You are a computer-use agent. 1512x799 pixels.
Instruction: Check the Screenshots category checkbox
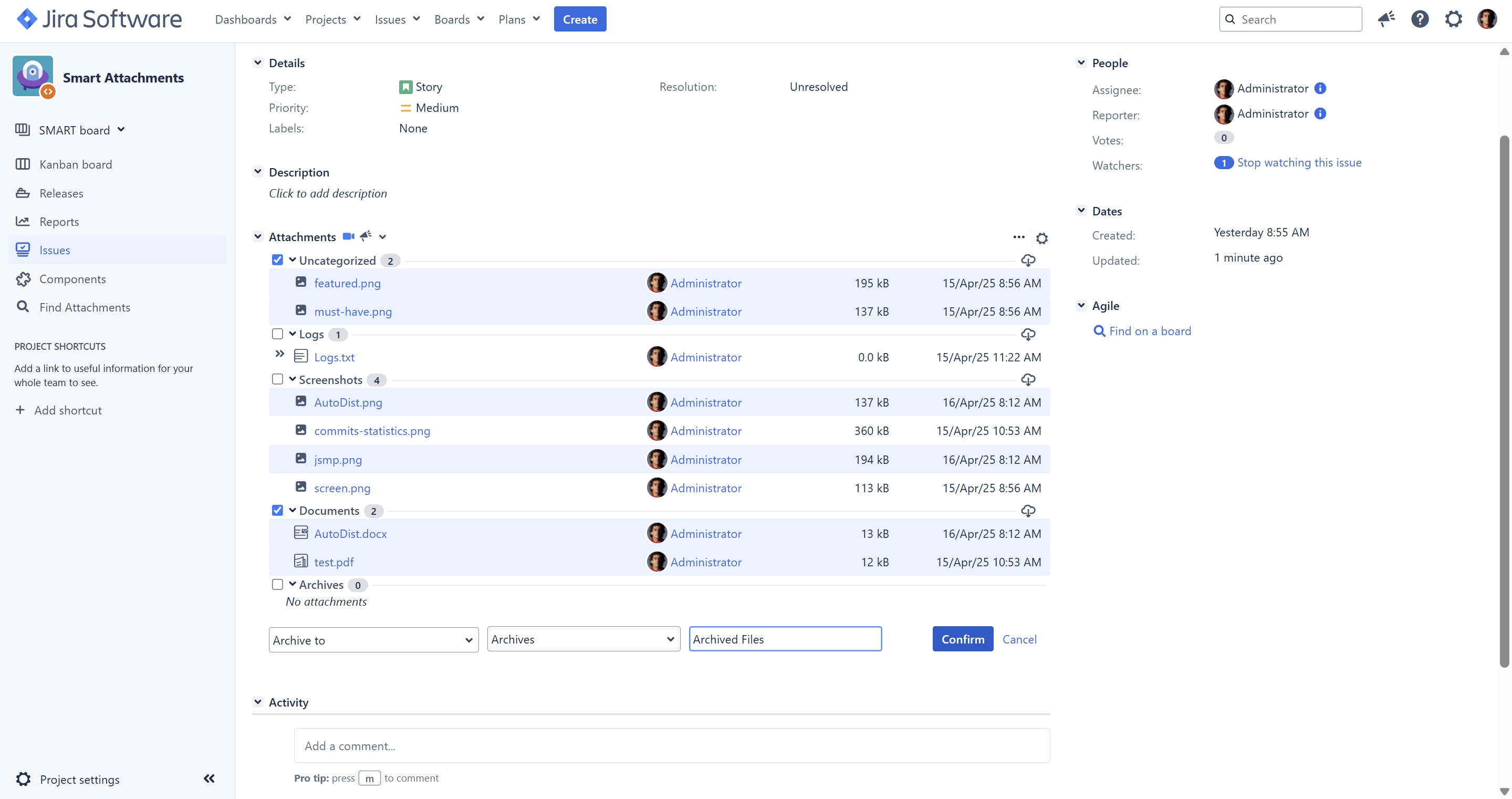click(278, 379)
